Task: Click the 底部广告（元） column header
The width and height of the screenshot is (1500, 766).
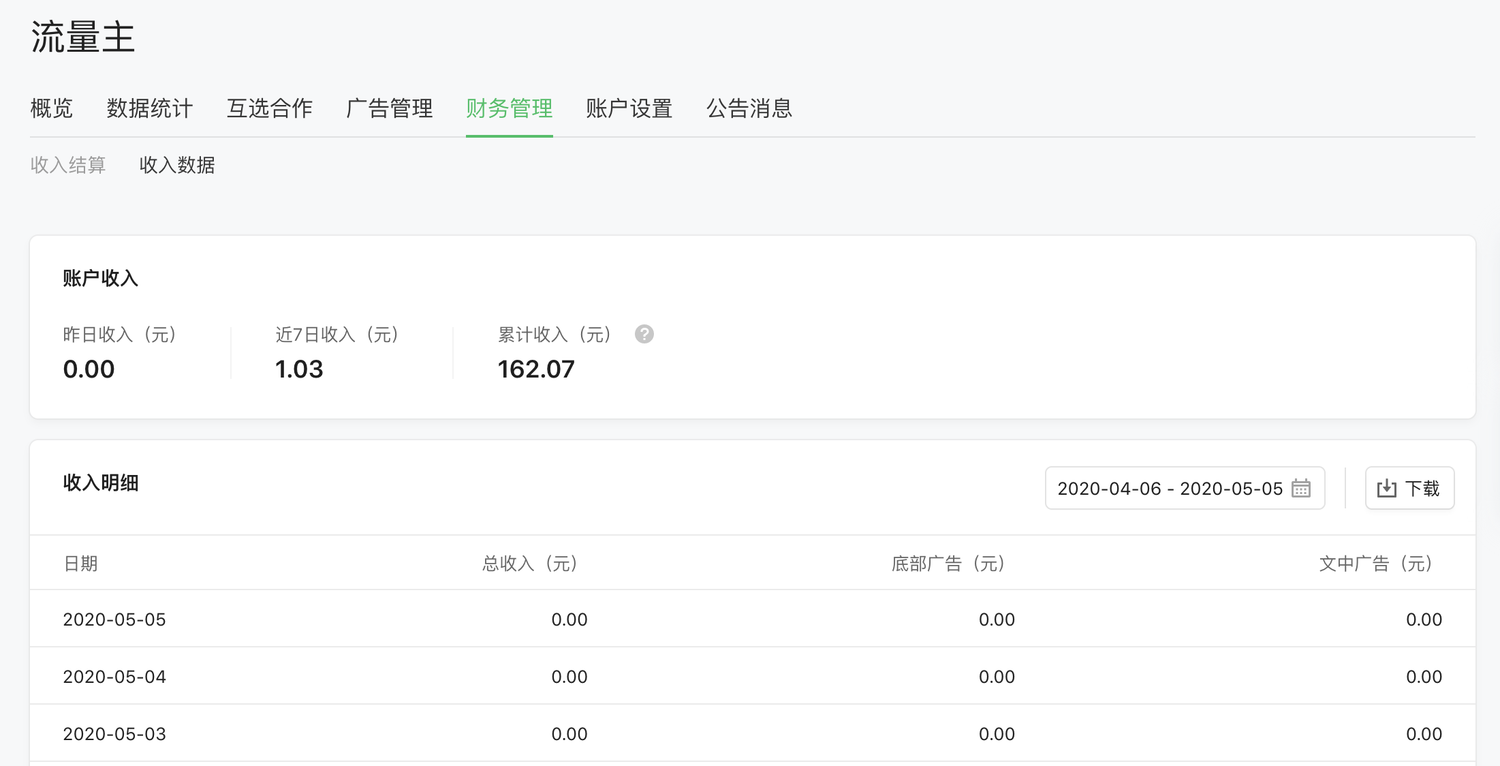Action: (948, 564)
